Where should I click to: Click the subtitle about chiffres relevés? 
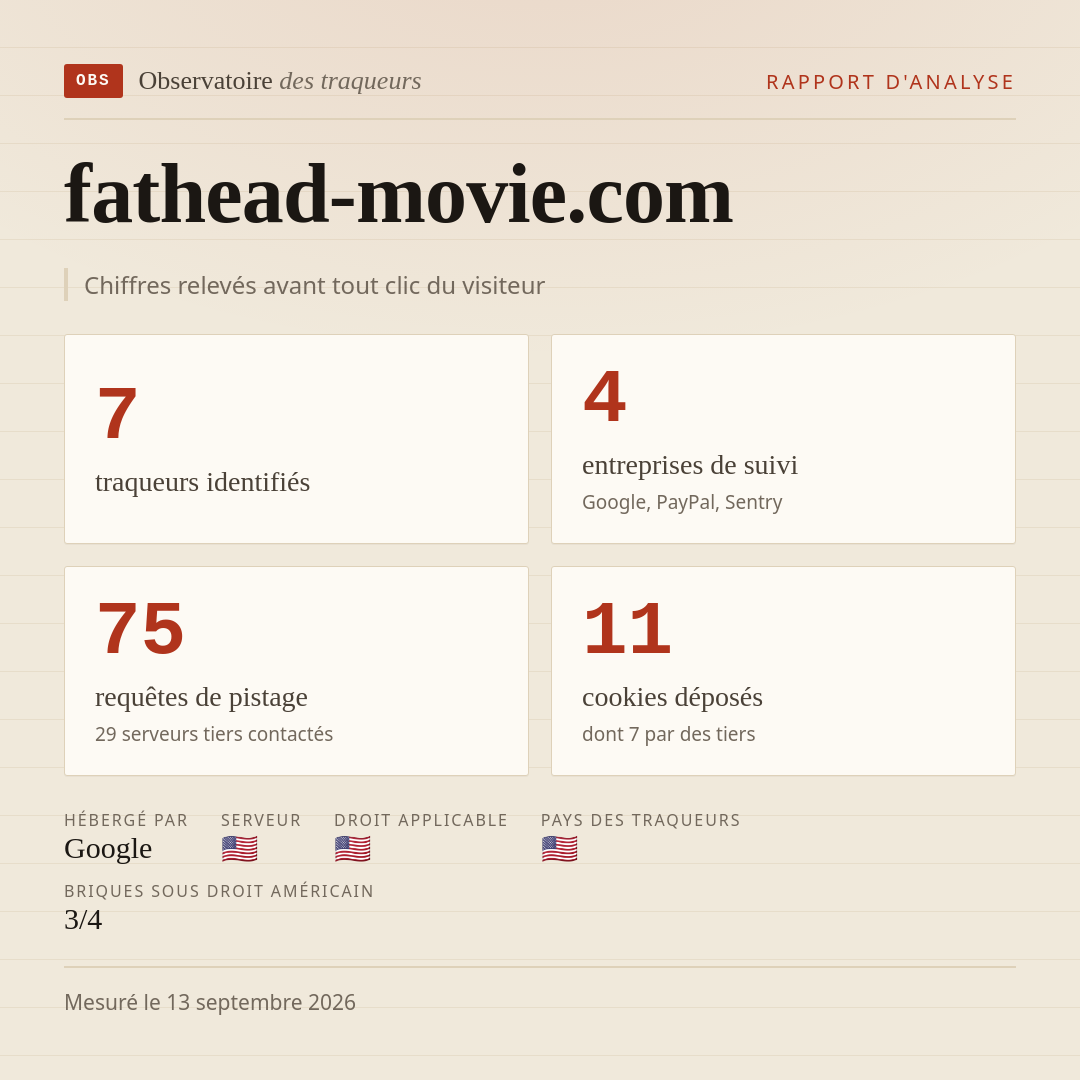pos(314,285)
